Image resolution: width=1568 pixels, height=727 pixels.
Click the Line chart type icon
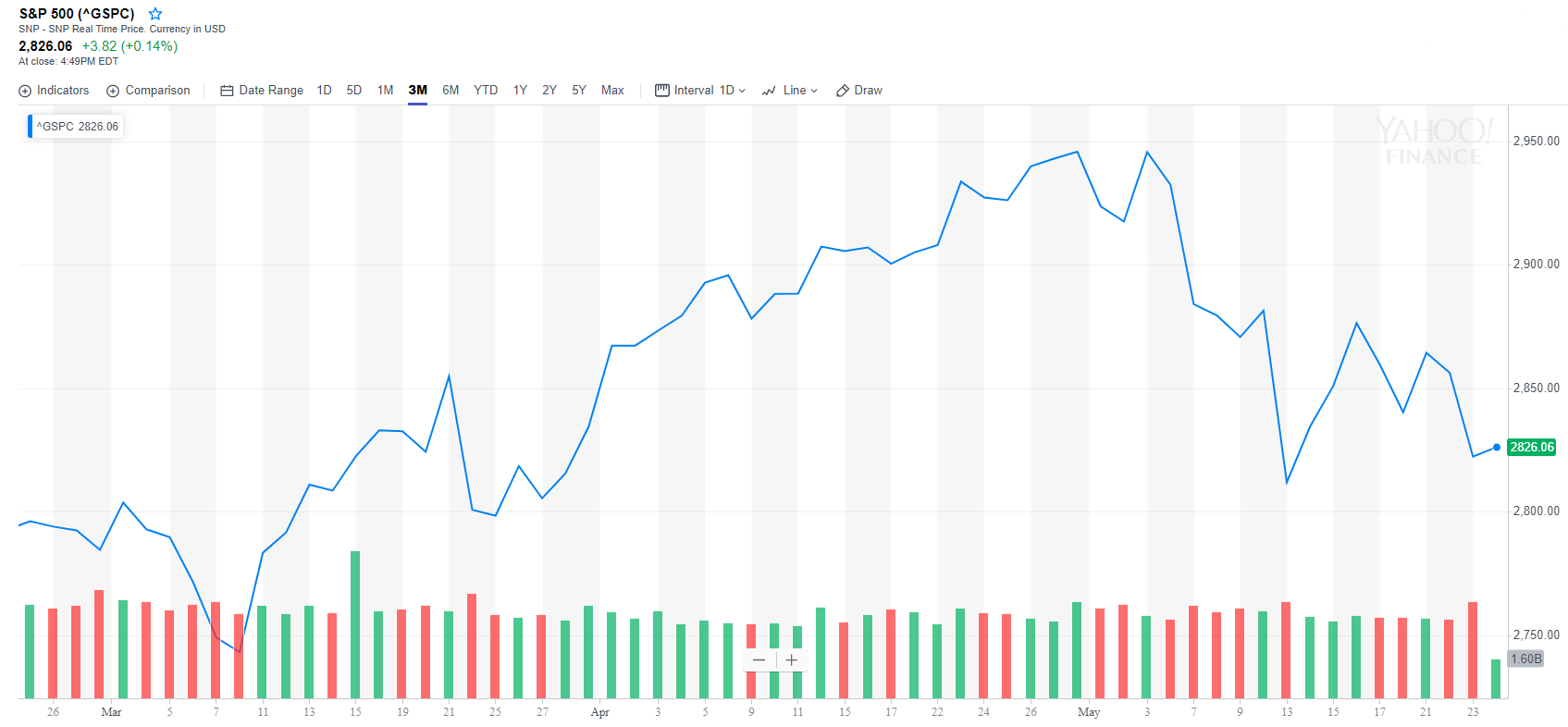click(769, 90)
